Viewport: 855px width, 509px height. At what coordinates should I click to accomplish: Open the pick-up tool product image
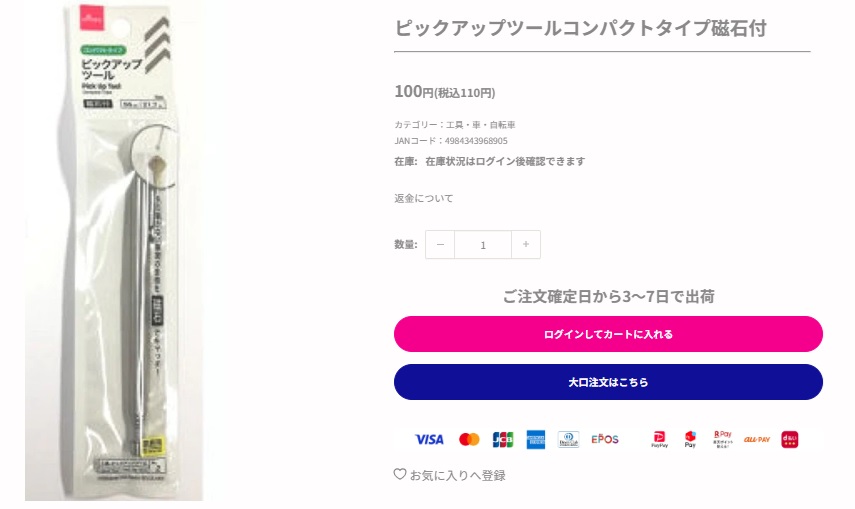click(x=114, y=250)
